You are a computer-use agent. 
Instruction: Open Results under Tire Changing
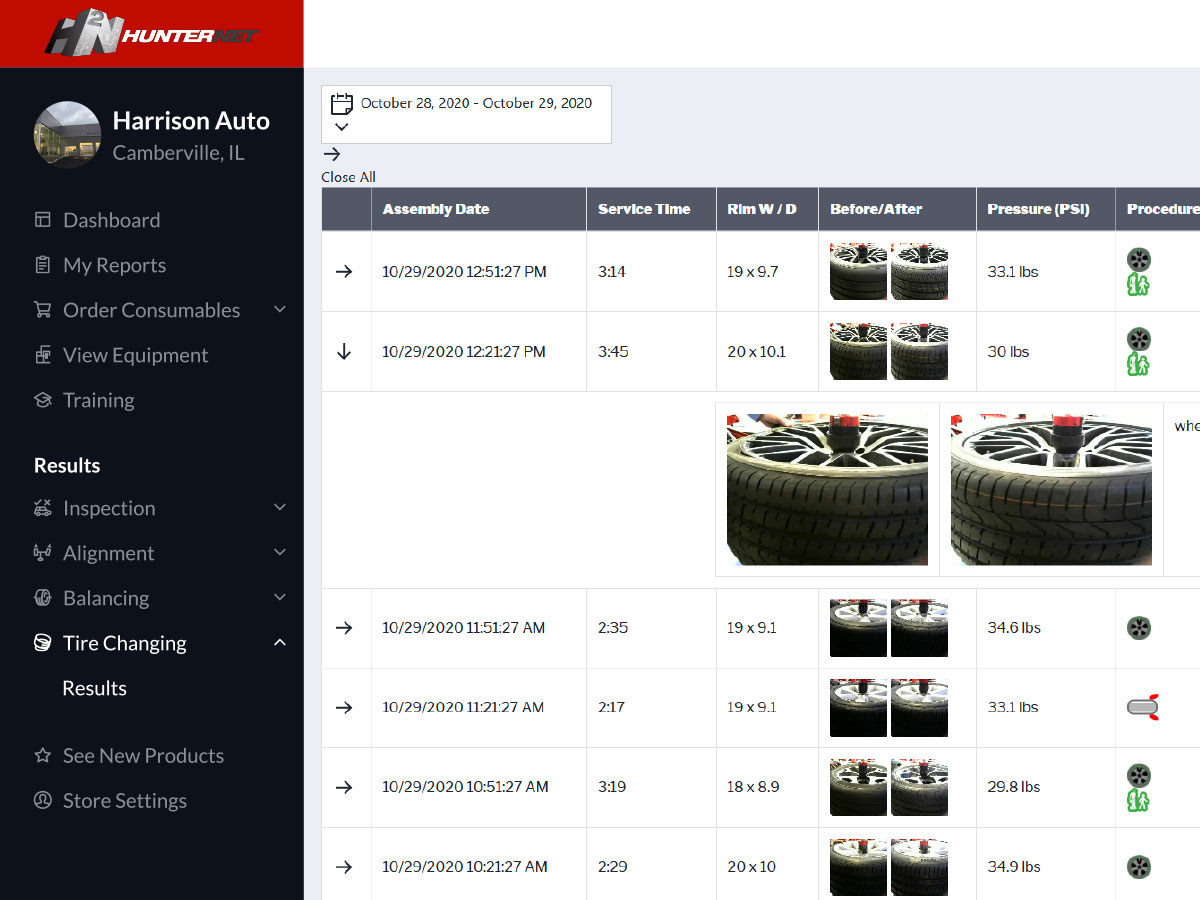(94, 688)
